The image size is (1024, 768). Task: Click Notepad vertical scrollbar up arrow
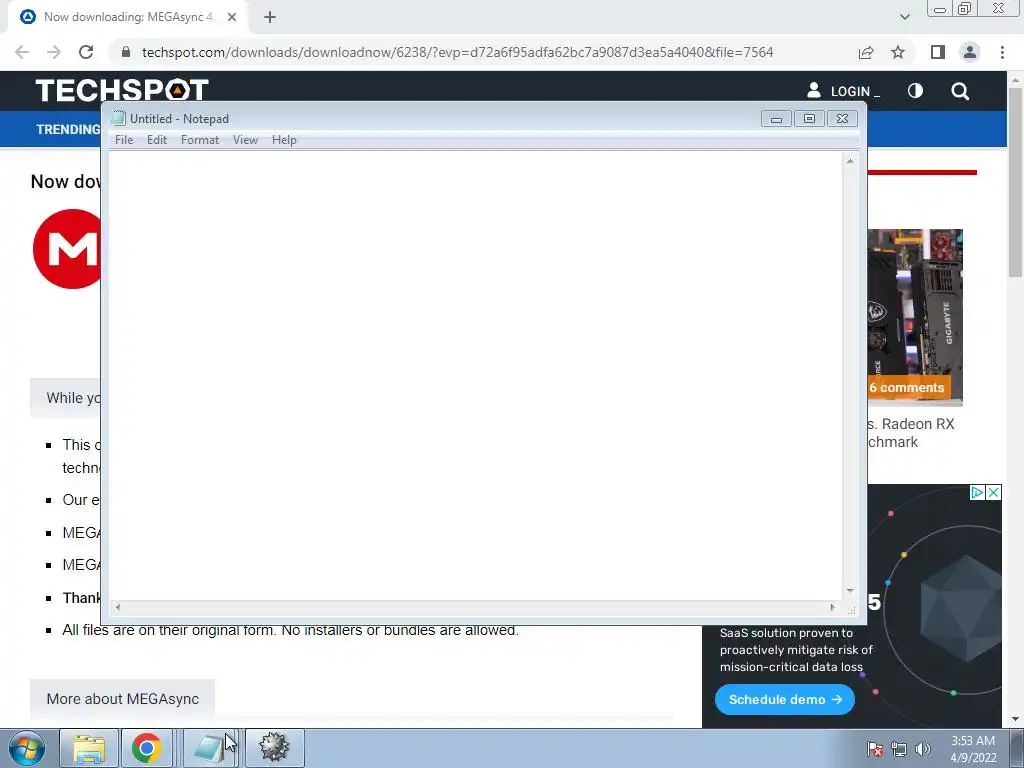point(850,161)
